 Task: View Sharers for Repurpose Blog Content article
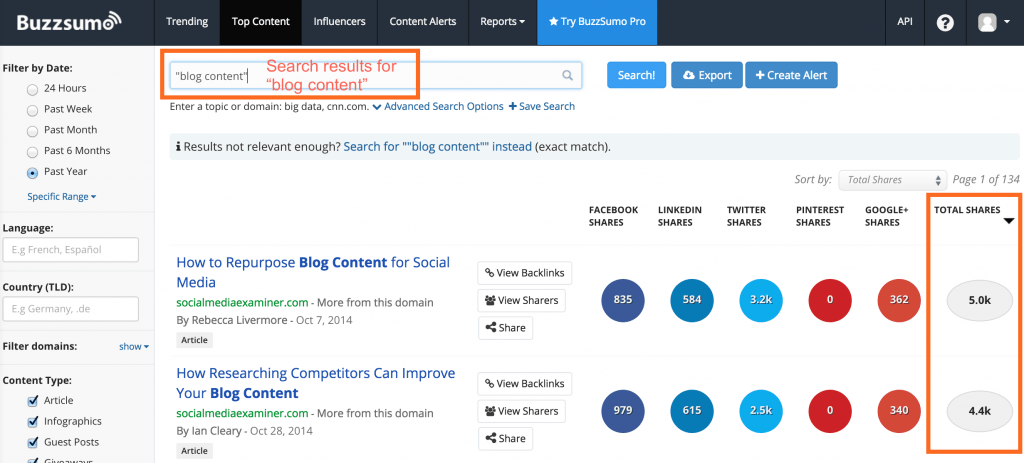[522, 300]
